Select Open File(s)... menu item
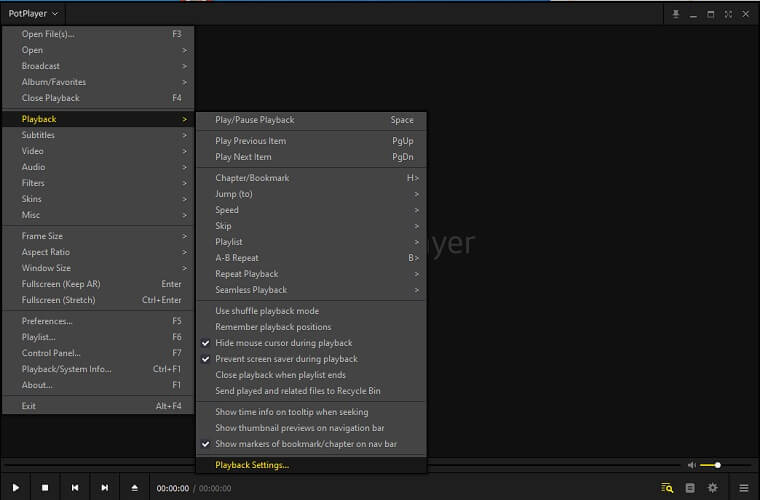 [x=98, y=34]
